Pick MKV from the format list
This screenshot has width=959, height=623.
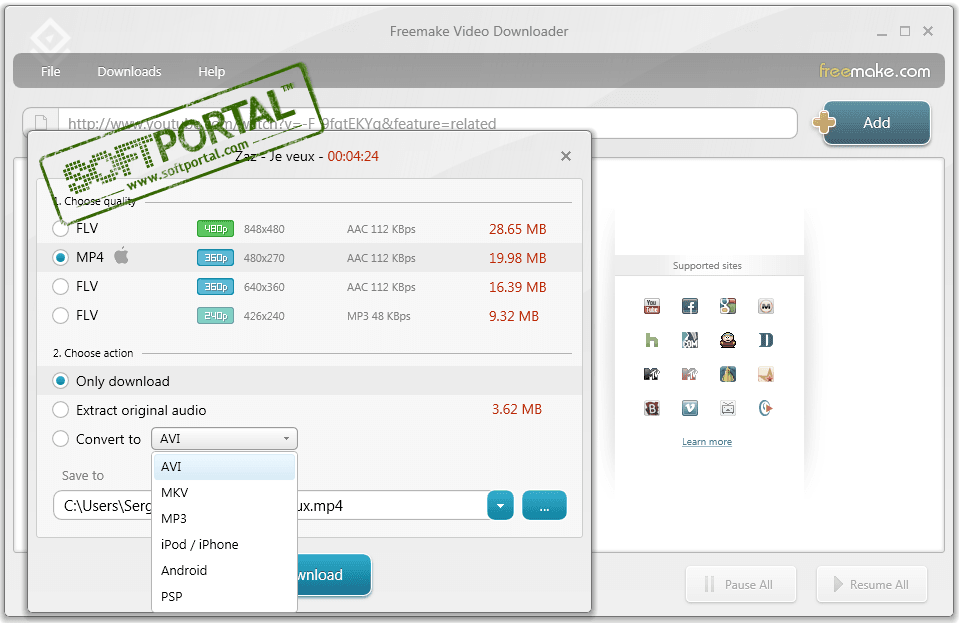click(224, 492)
